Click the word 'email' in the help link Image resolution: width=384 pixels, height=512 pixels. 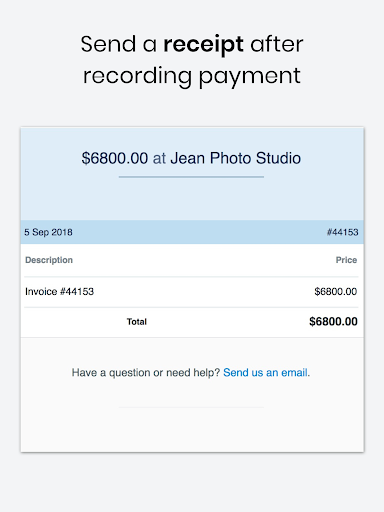click(x=294, y=372)
